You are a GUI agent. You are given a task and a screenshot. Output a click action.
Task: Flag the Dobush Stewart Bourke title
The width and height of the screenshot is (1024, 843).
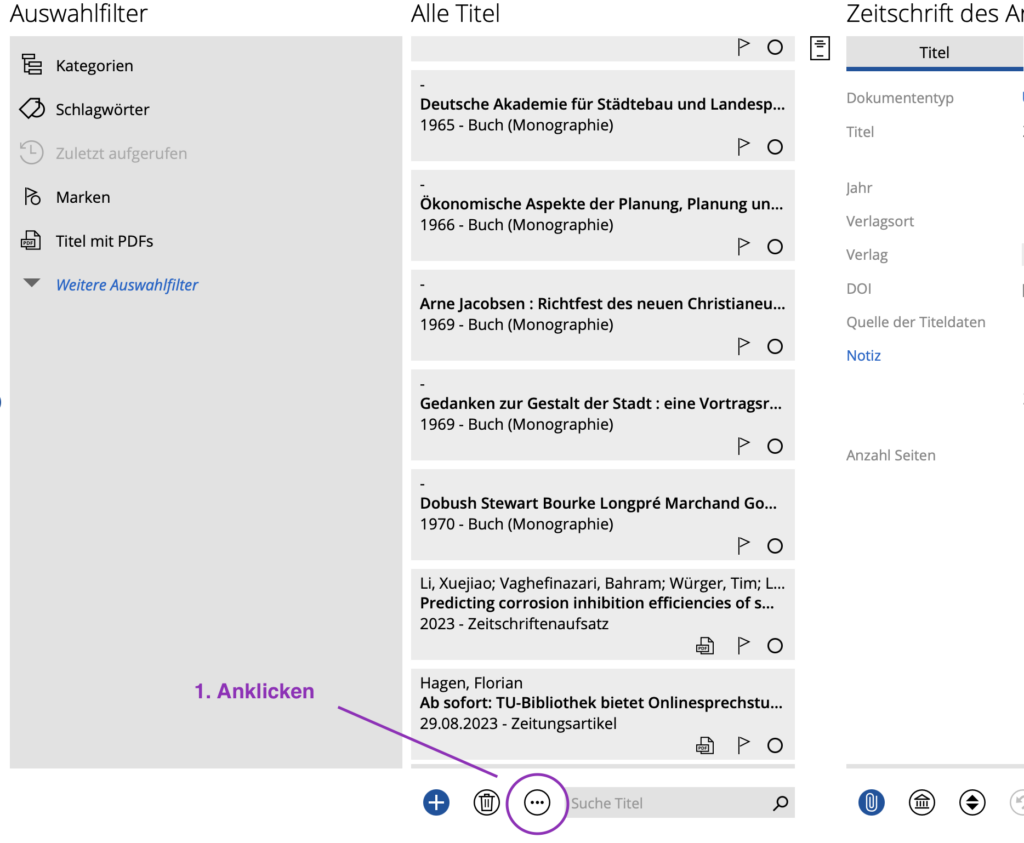[x=743, y=546]
